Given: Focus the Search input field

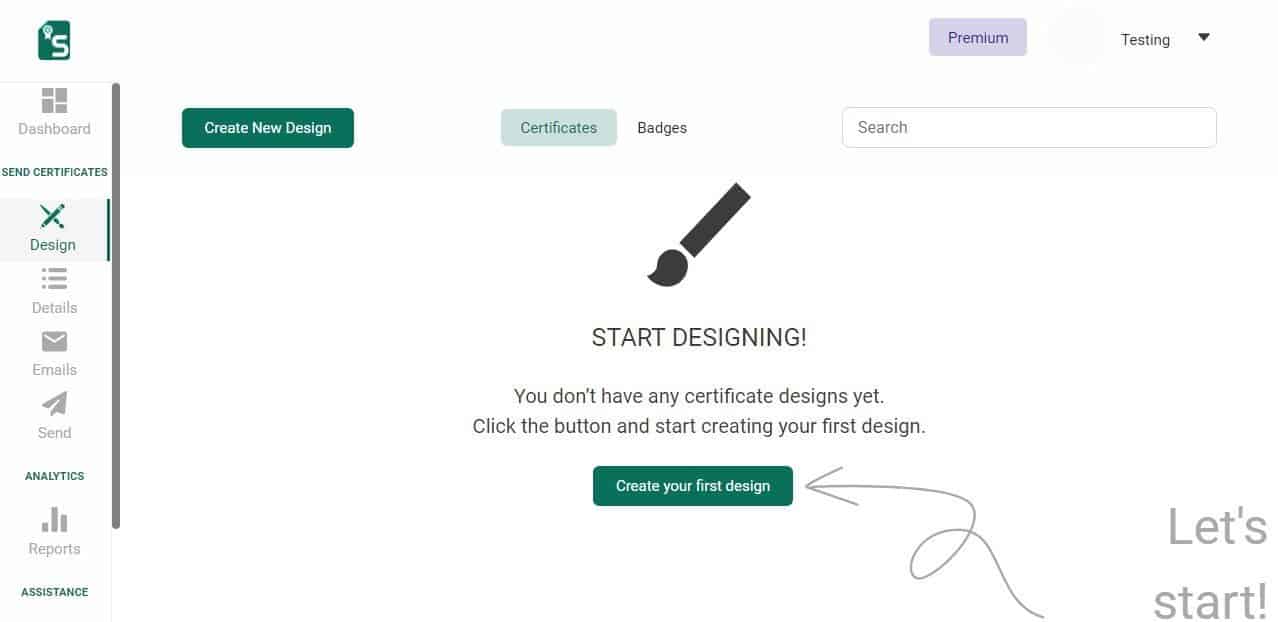Looking at the screenshot, I should tap(1029, 127).
